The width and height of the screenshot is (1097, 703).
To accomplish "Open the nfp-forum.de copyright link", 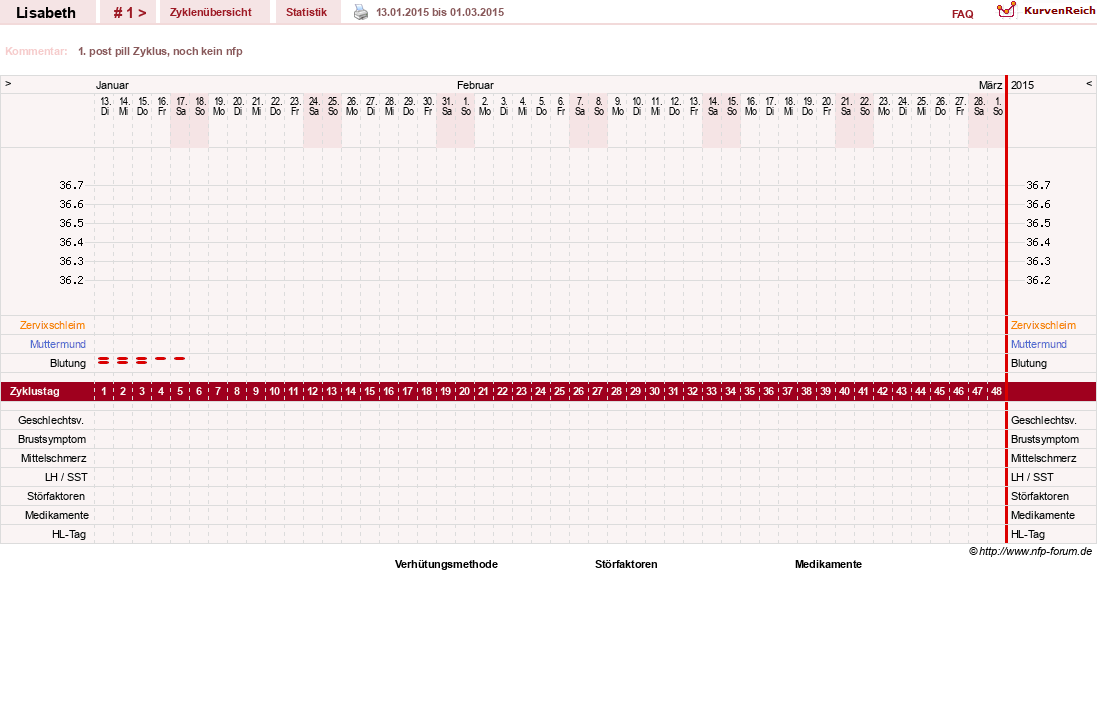I will click(x=1031, y=551).
